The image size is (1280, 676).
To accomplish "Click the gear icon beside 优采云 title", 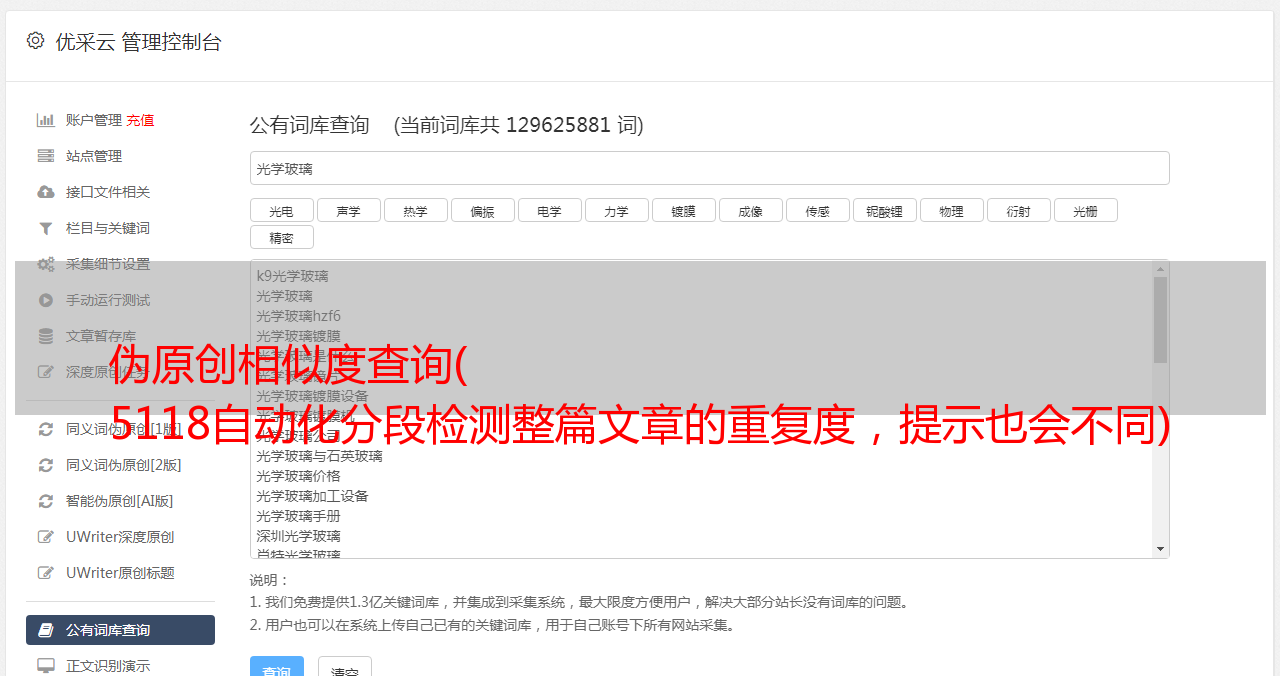I will coord(36,41).
